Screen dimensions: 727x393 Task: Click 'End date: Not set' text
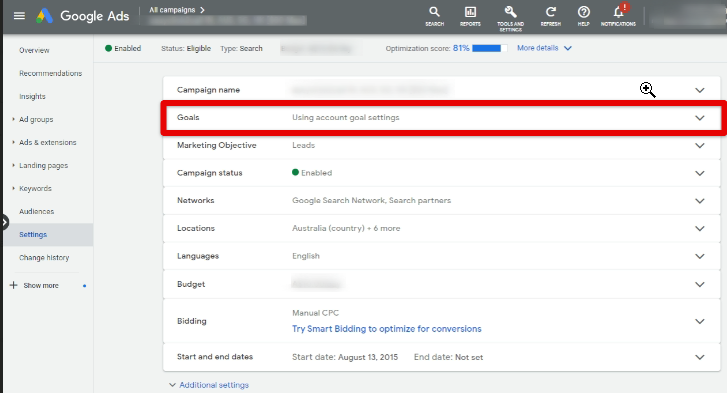(448, 357)
